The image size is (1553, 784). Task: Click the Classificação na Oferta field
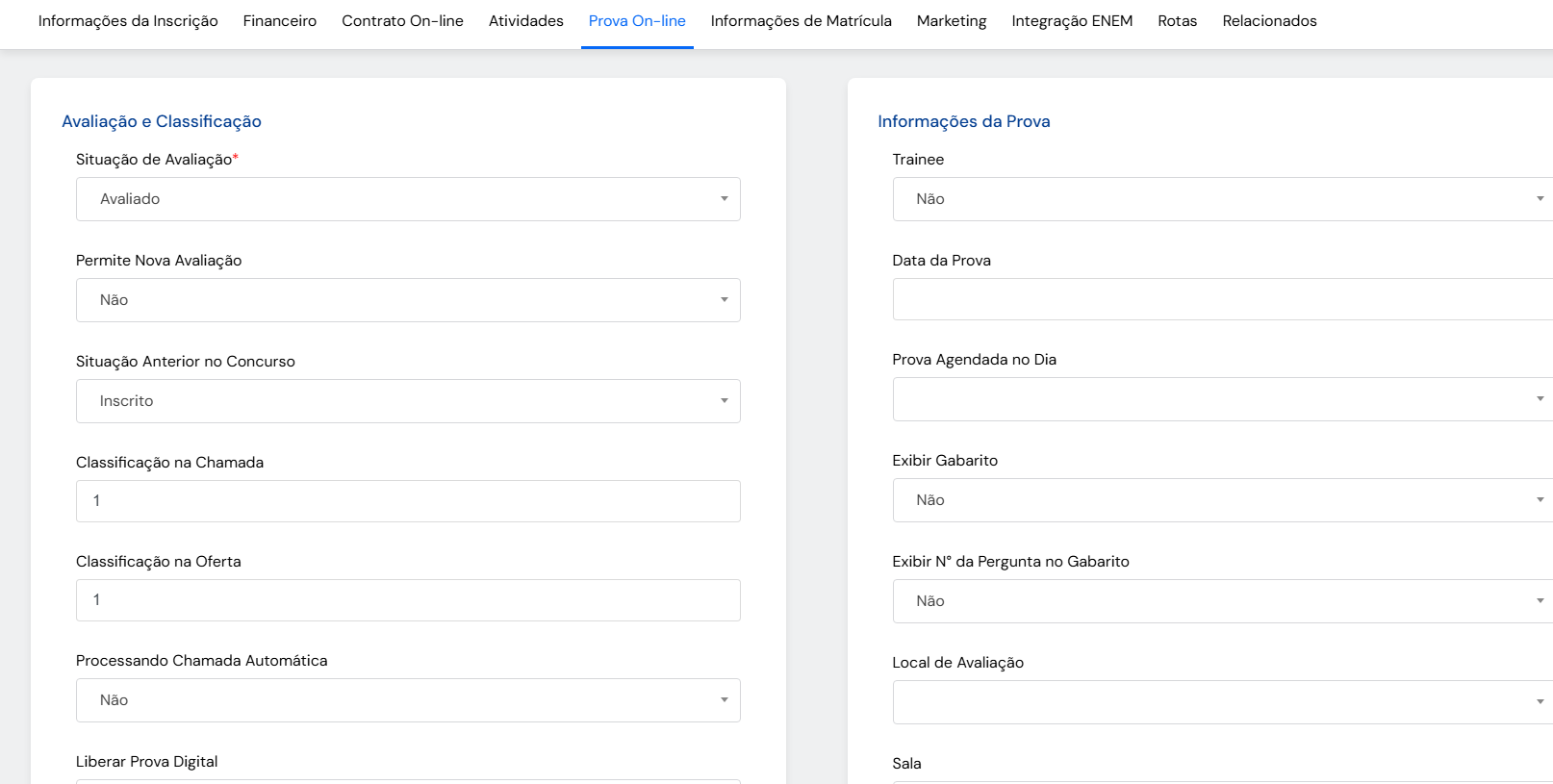click(408, 600)
